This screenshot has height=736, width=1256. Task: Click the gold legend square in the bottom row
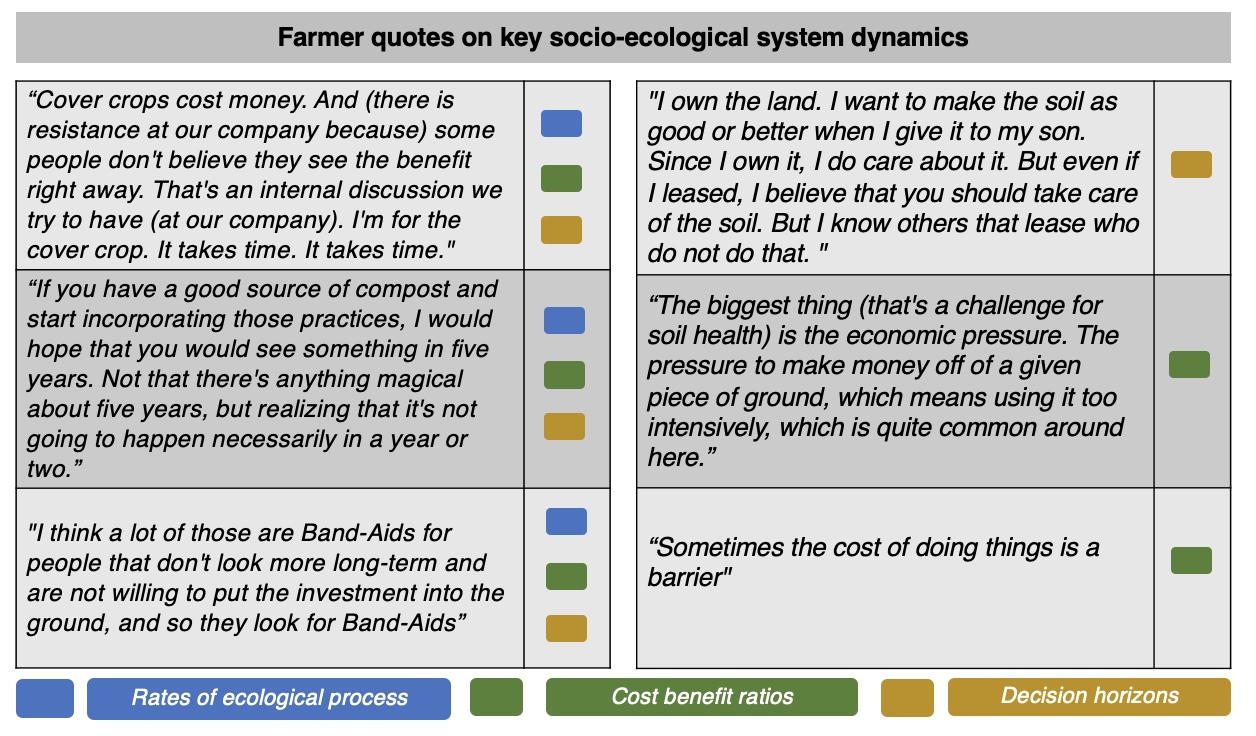click(907, 698)
